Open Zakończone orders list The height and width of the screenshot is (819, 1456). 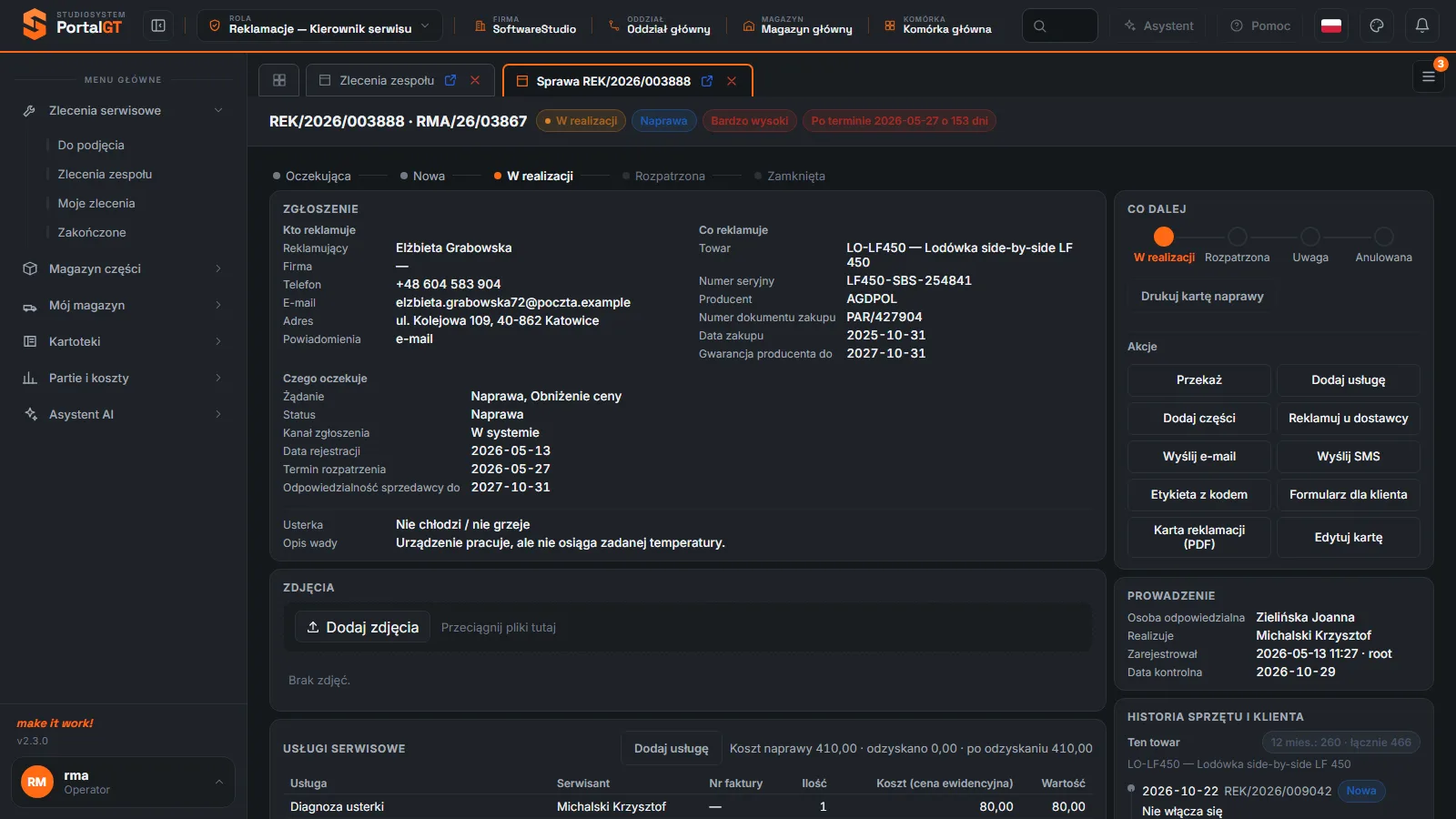point(92,232)
